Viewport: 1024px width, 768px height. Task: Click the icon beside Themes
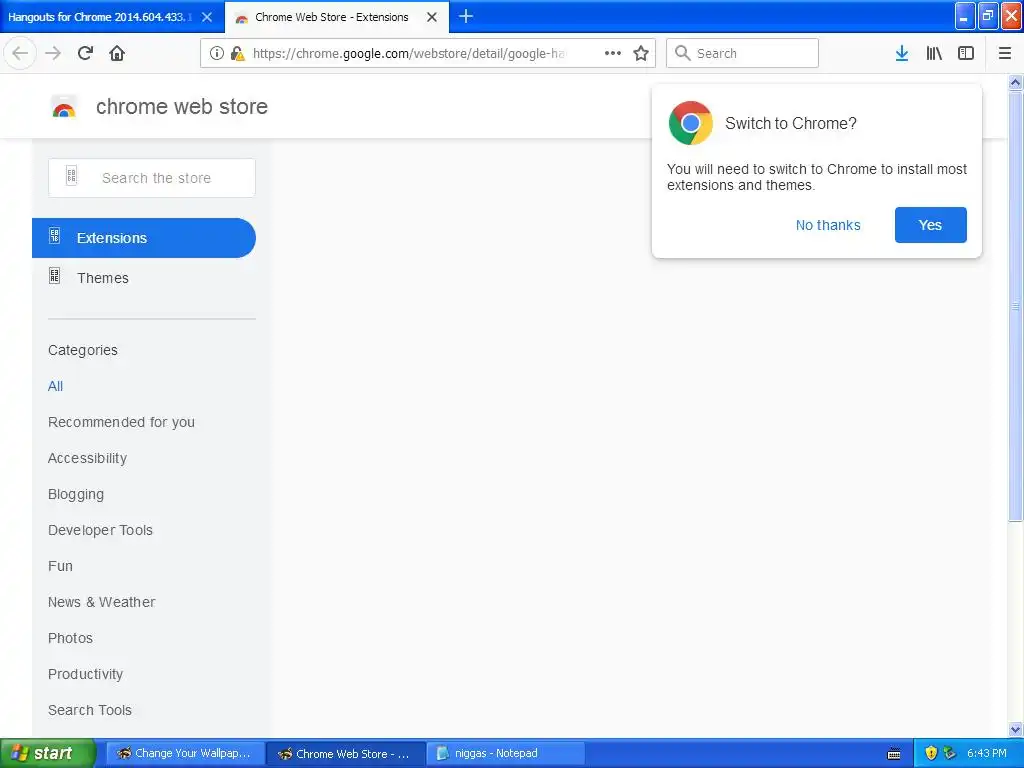pyautogui.click(x=55, y=276)
